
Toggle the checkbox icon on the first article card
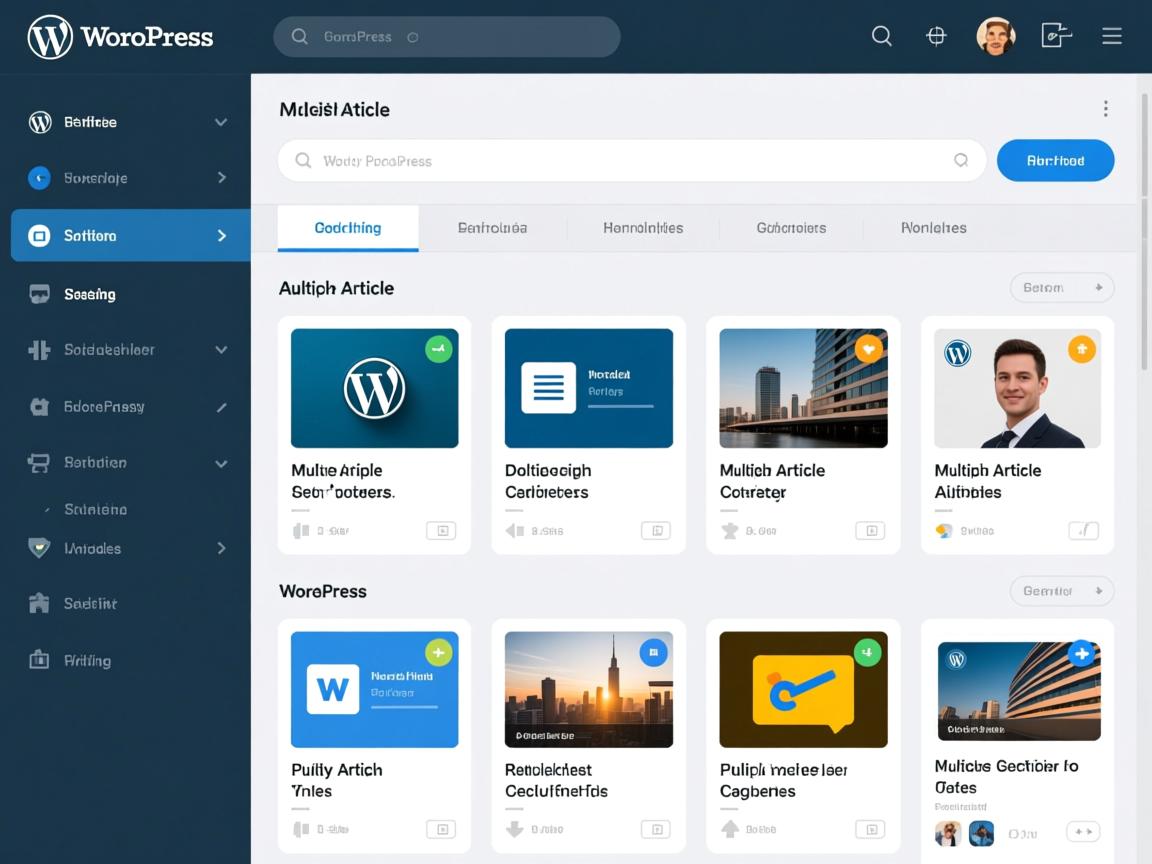tap(440, 531)
